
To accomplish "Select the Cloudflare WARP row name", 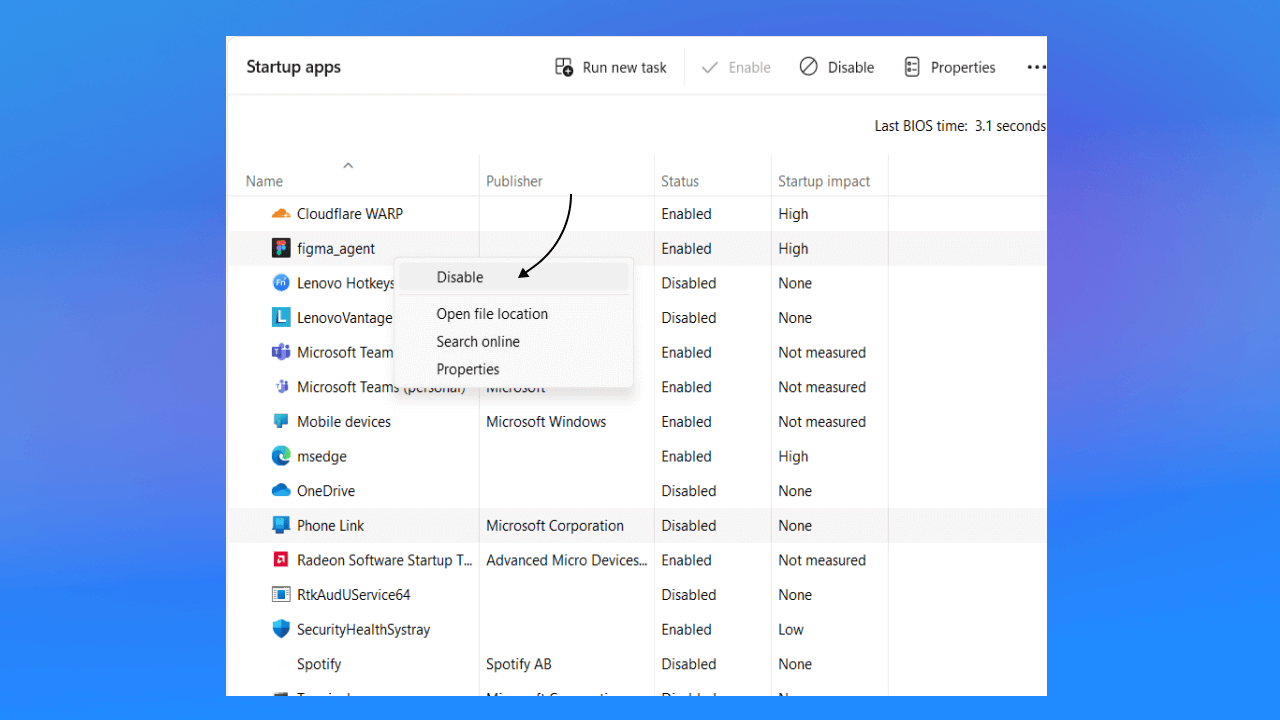I will 350,214.
